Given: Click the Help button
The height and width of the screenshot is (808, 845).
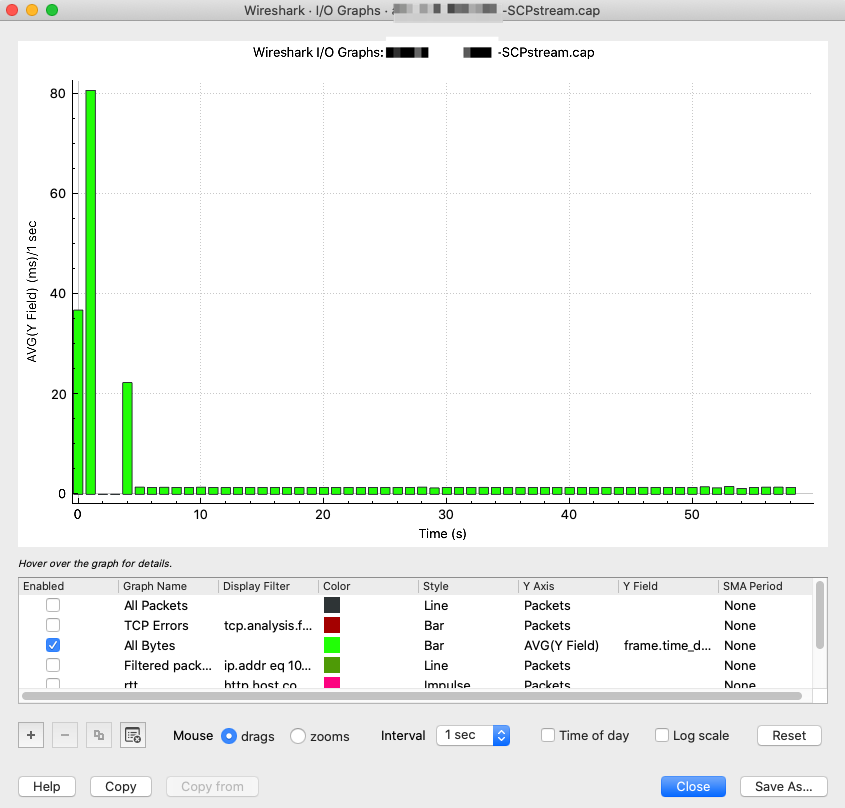Looking at the screenshot, I should [x=47, y=786].
